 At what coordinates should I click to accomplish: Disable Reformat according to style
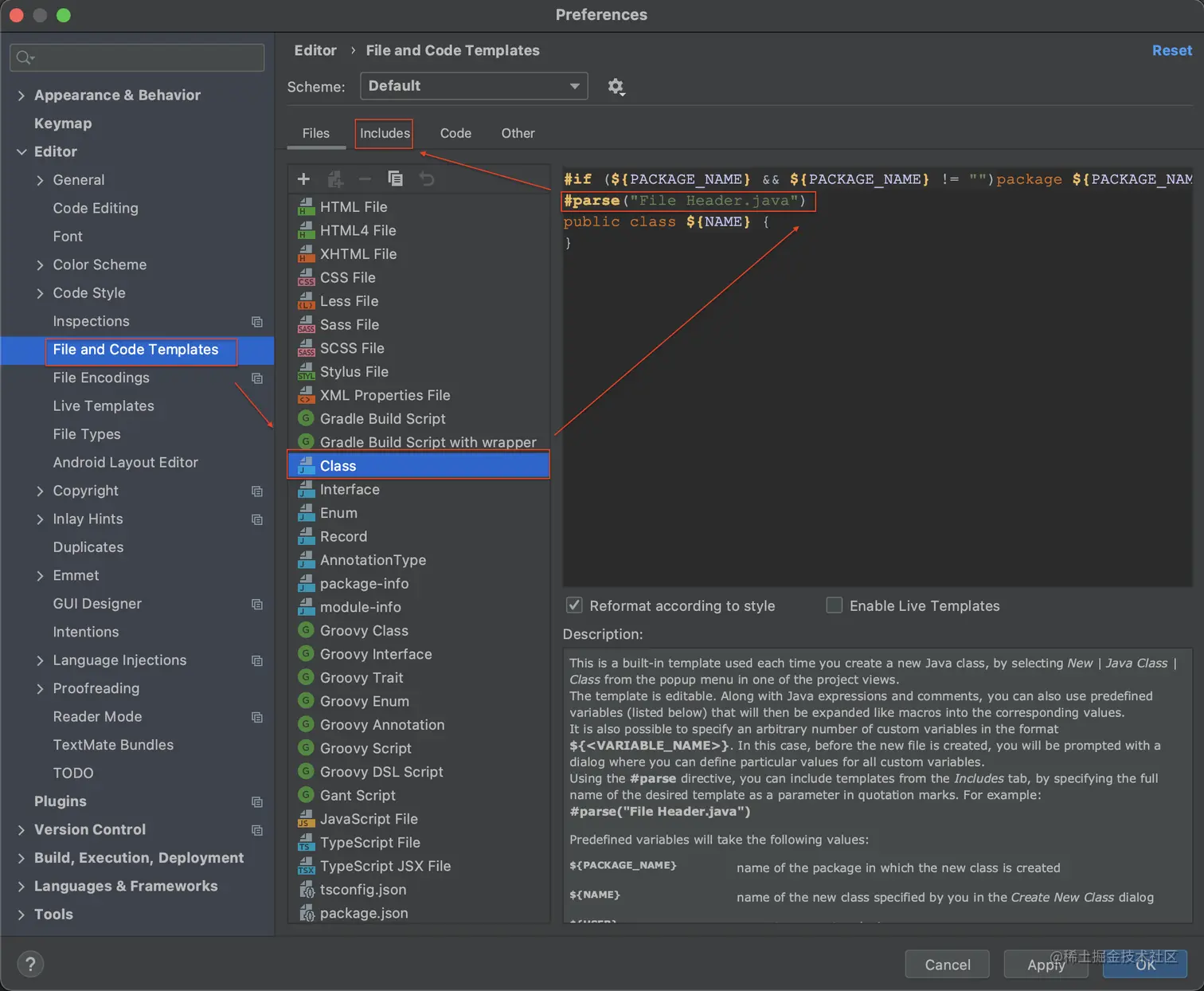(x=573, y=605)
